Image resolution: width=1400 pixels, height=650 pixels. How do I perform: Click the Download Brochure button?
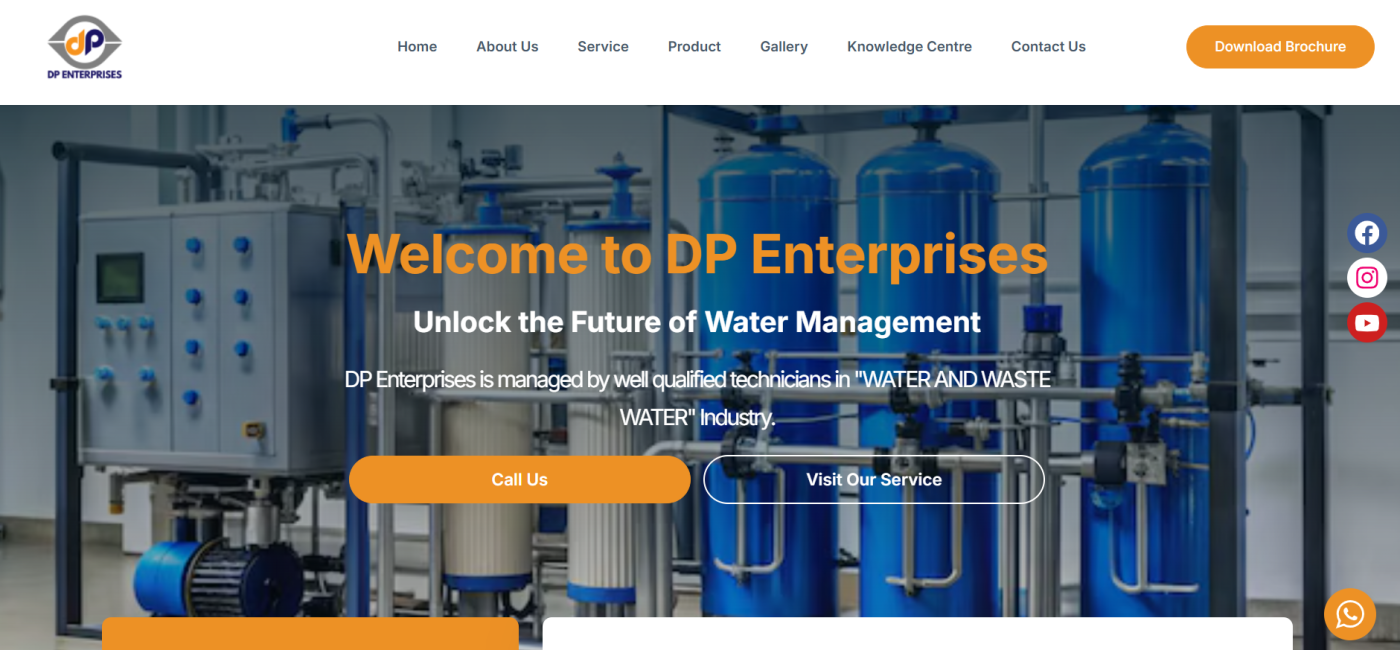click(x=1280, y=47)
